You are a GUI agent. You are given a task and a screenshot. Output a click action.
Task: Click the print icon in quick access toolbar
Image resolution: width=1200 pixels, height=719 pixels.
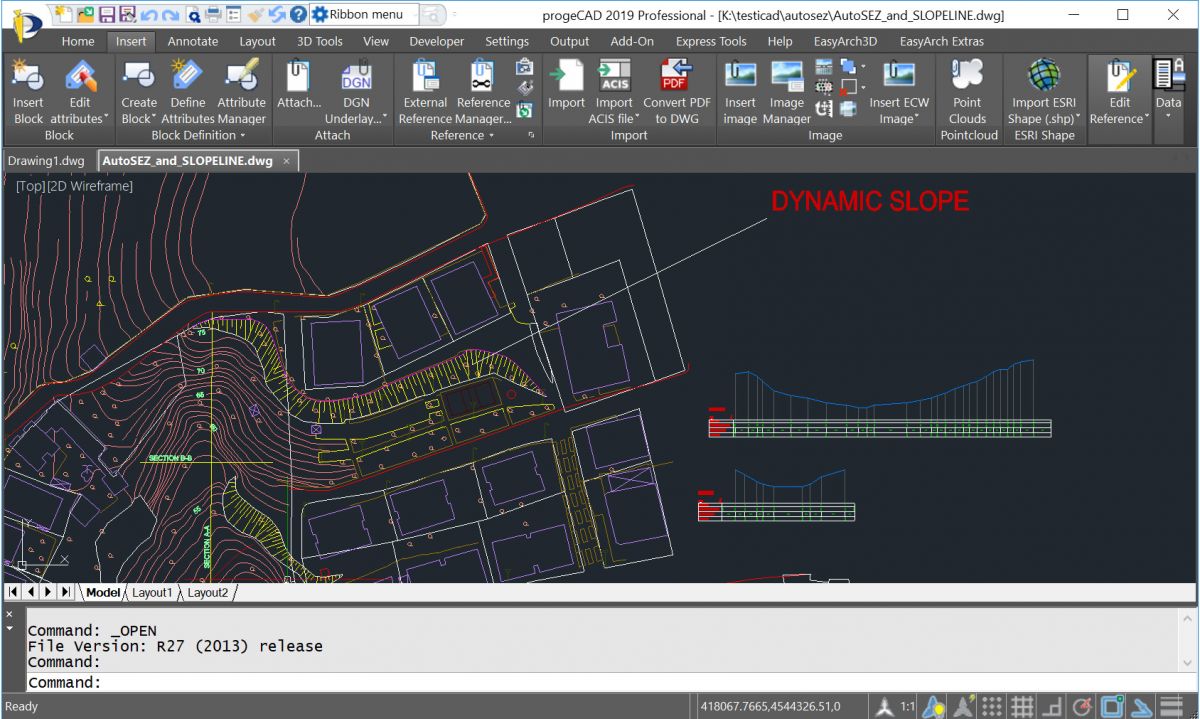pos(213,15)
